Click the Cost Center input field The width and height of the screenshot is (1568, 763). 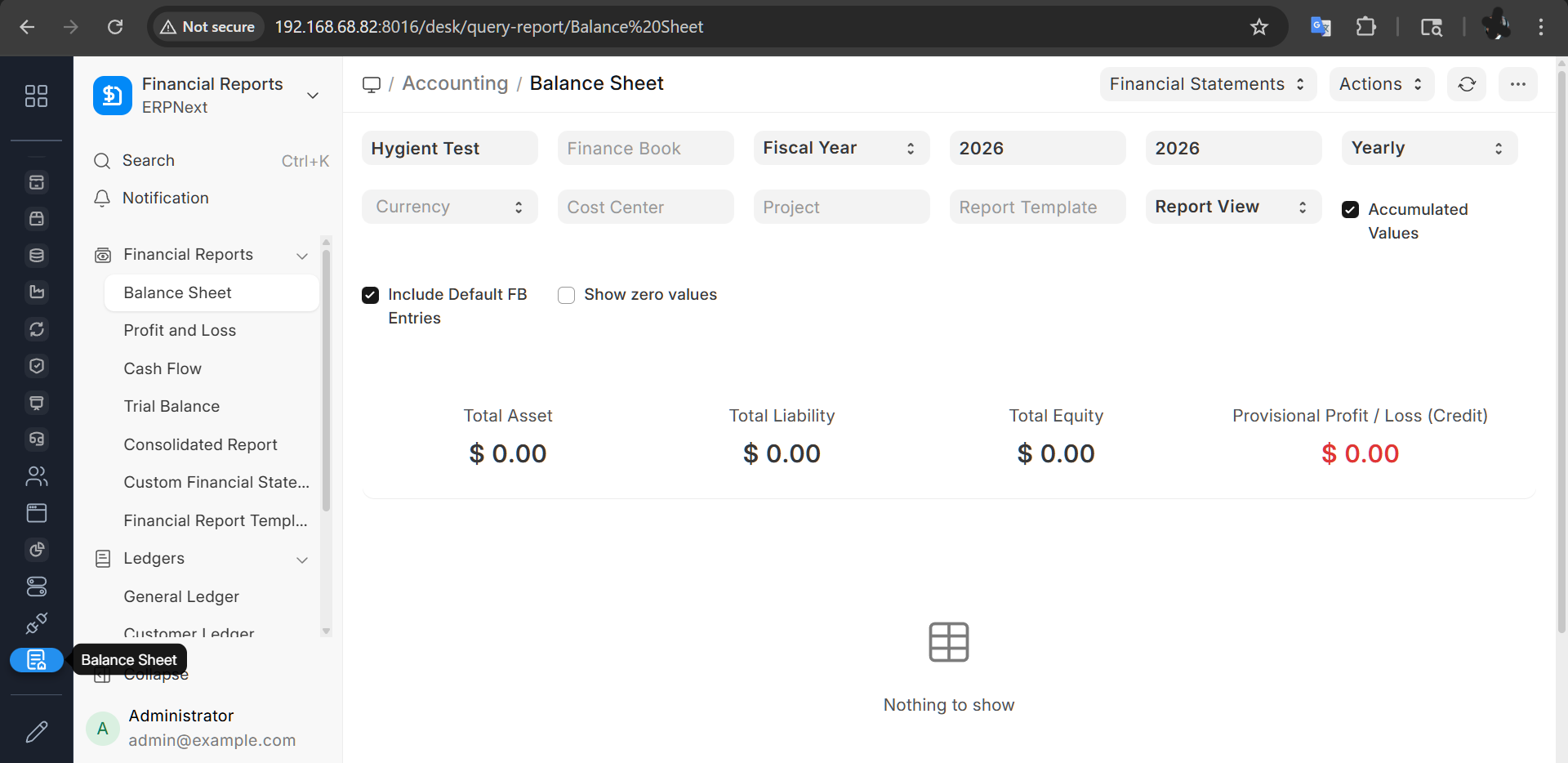click(645, 207)
